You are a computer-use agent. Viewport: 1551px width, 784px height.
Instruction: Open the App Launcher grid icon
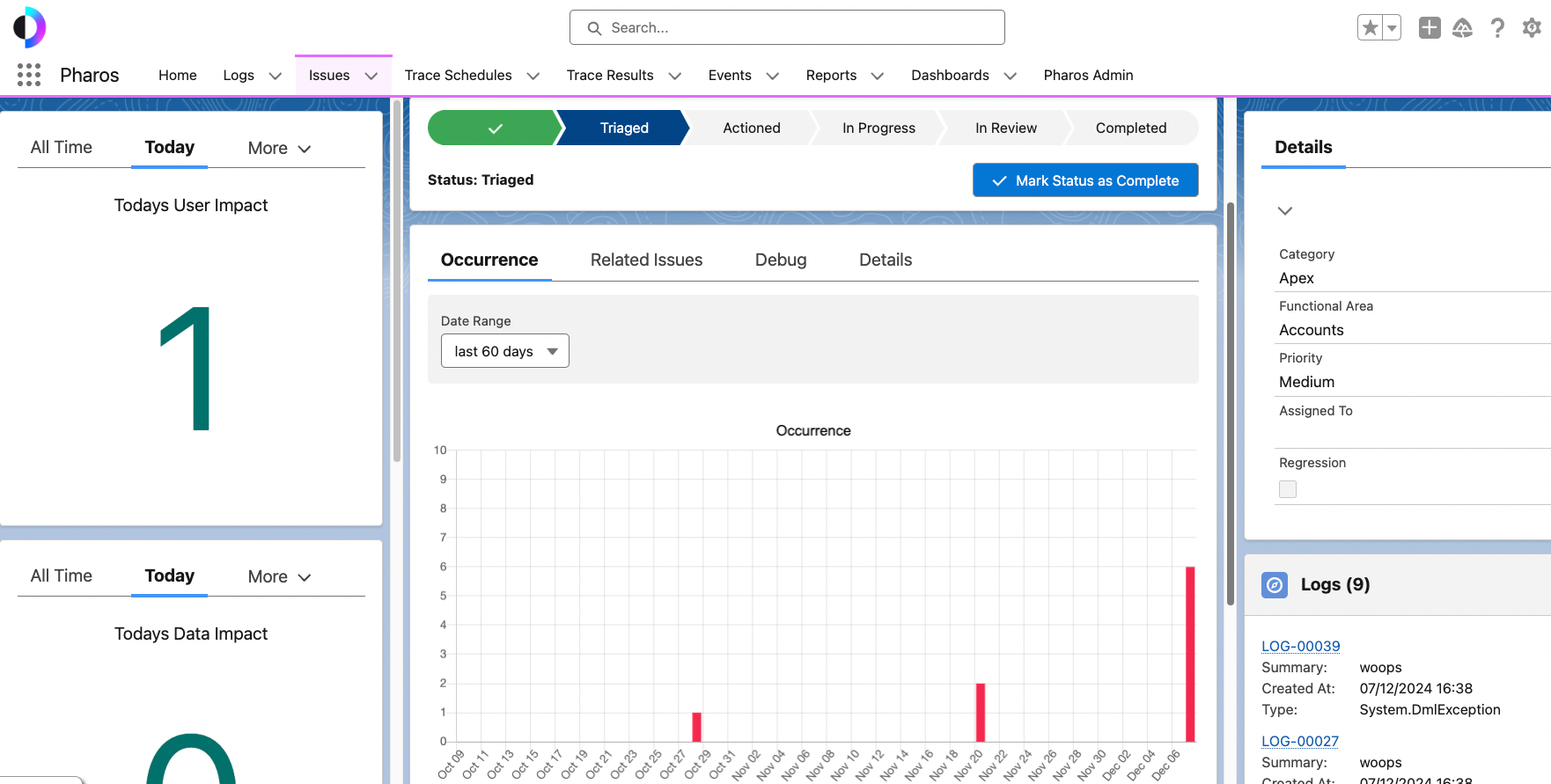tap(29, 75)
